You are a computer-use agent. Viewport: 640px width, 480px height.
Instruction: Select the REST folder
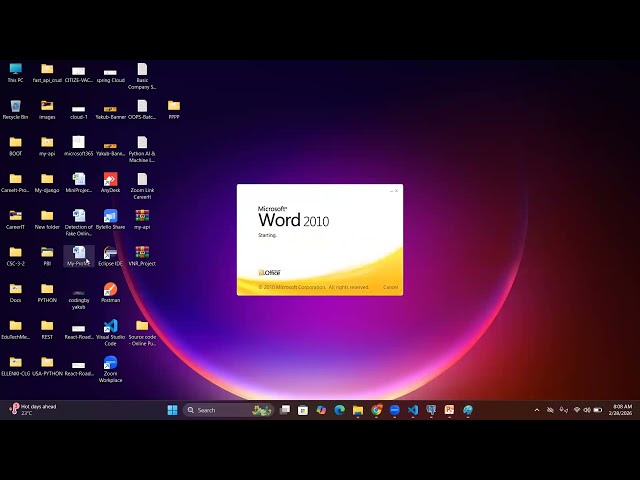pos(47,329)
